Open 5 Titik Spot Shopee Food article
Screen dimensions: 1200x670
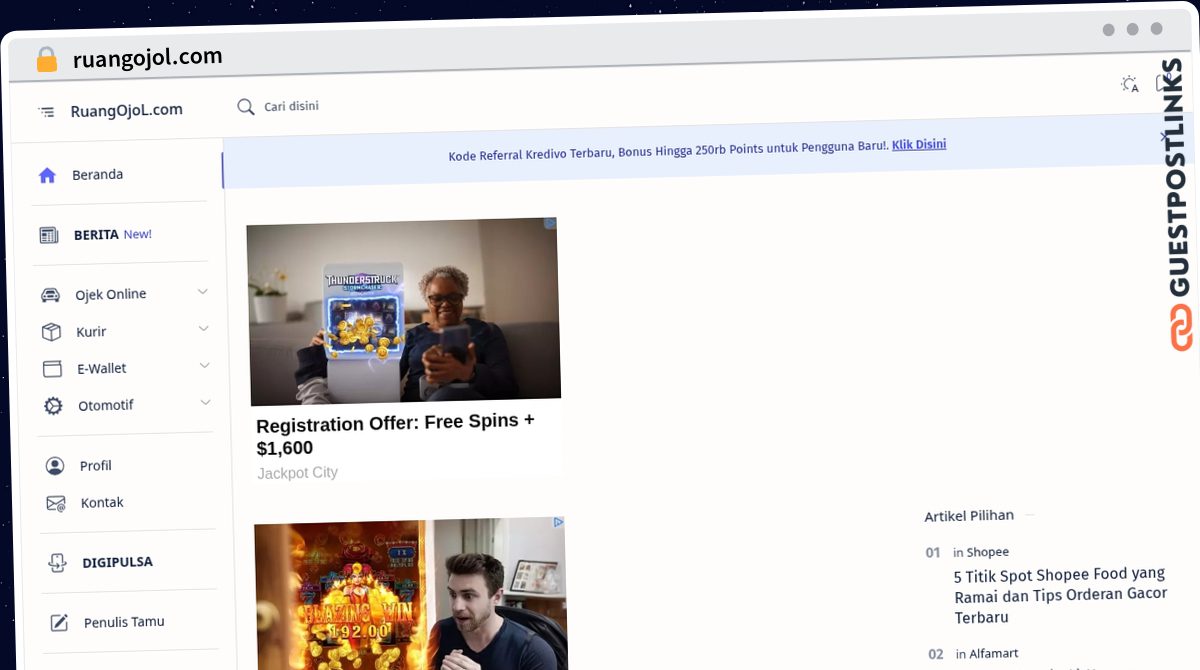1061,595
